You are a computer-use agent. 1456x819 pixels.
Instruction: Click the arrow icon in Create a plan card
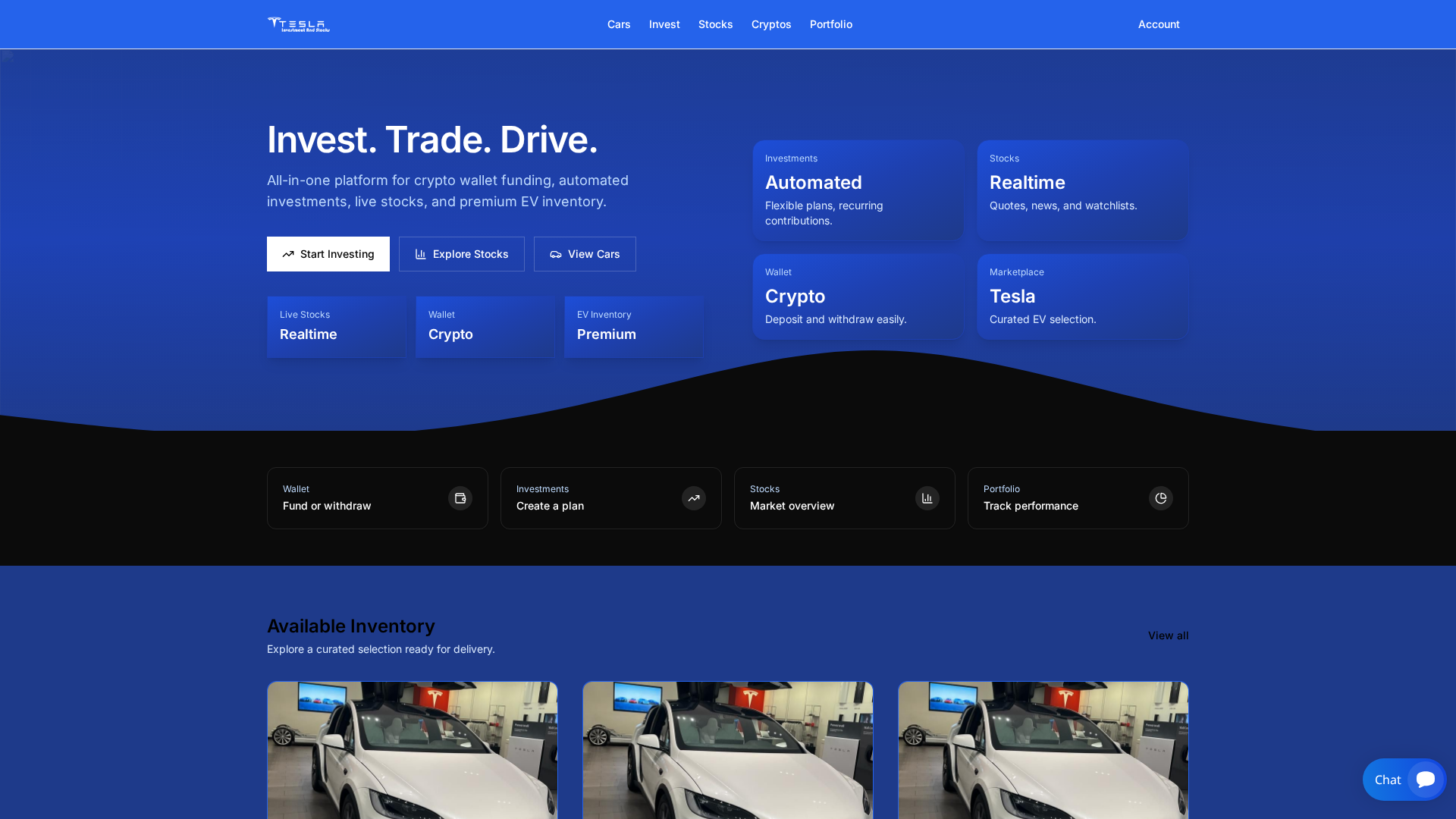tap(693, 498)
